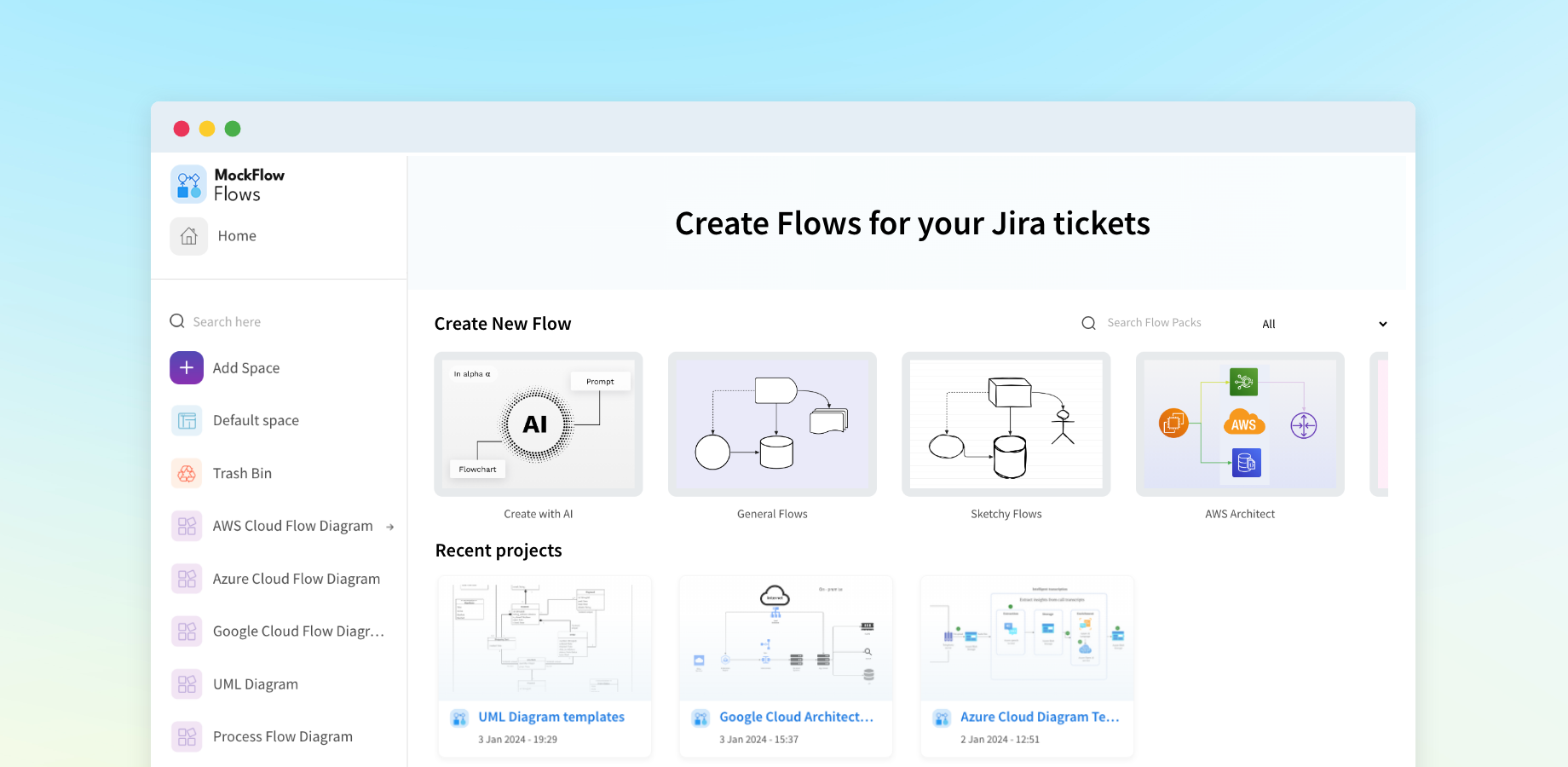Click the date 3 Jan 2024 - 19:29
Viewport: 1568px width, 767px height.
tap(517, 740)
